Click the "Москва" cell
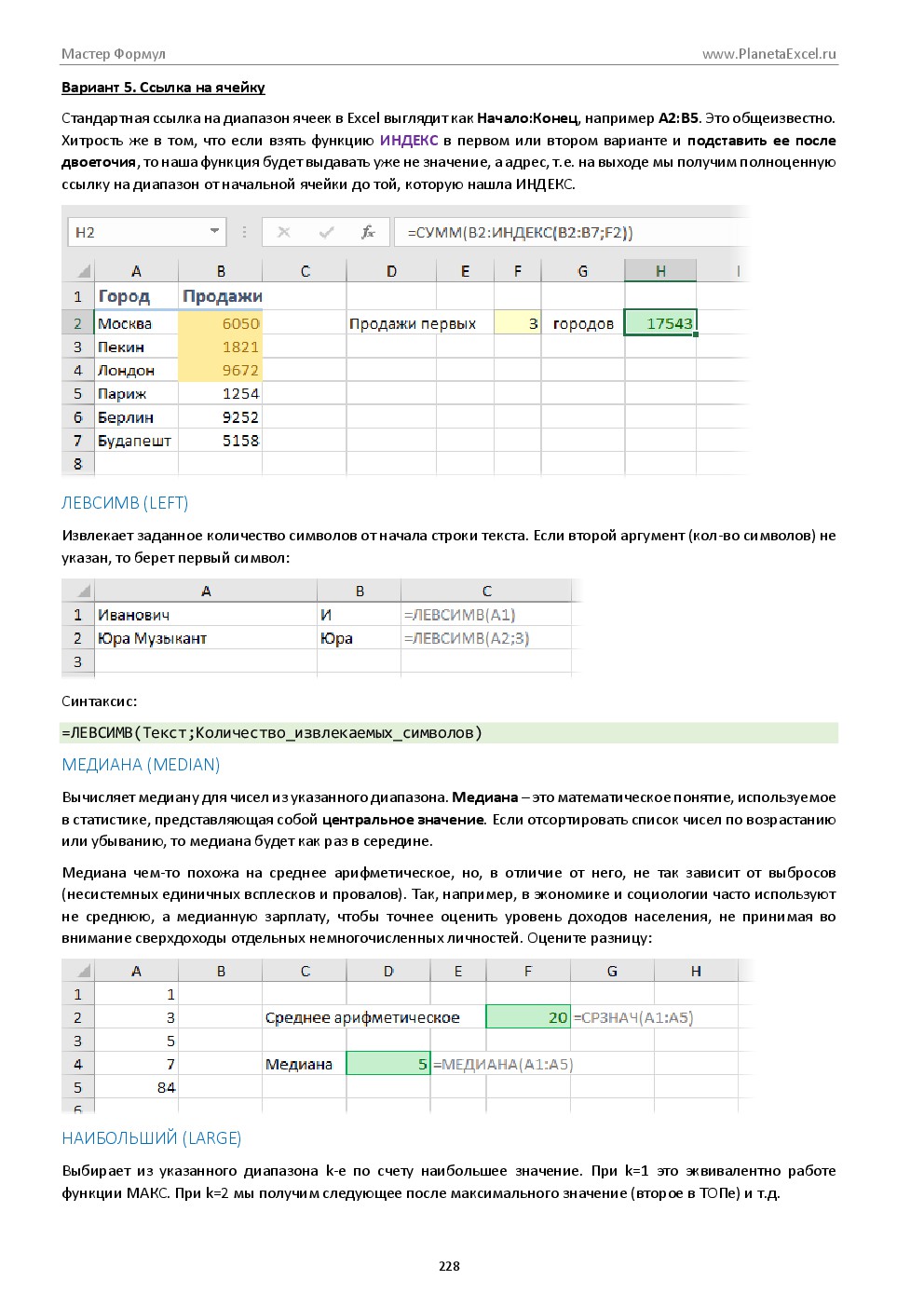 coord(136,323)
